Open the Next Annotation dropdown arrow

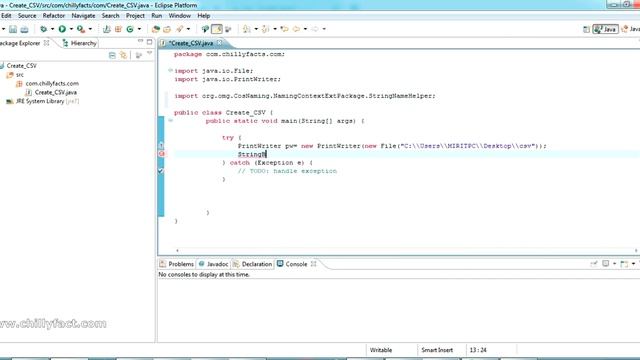[x=256, y=29]
